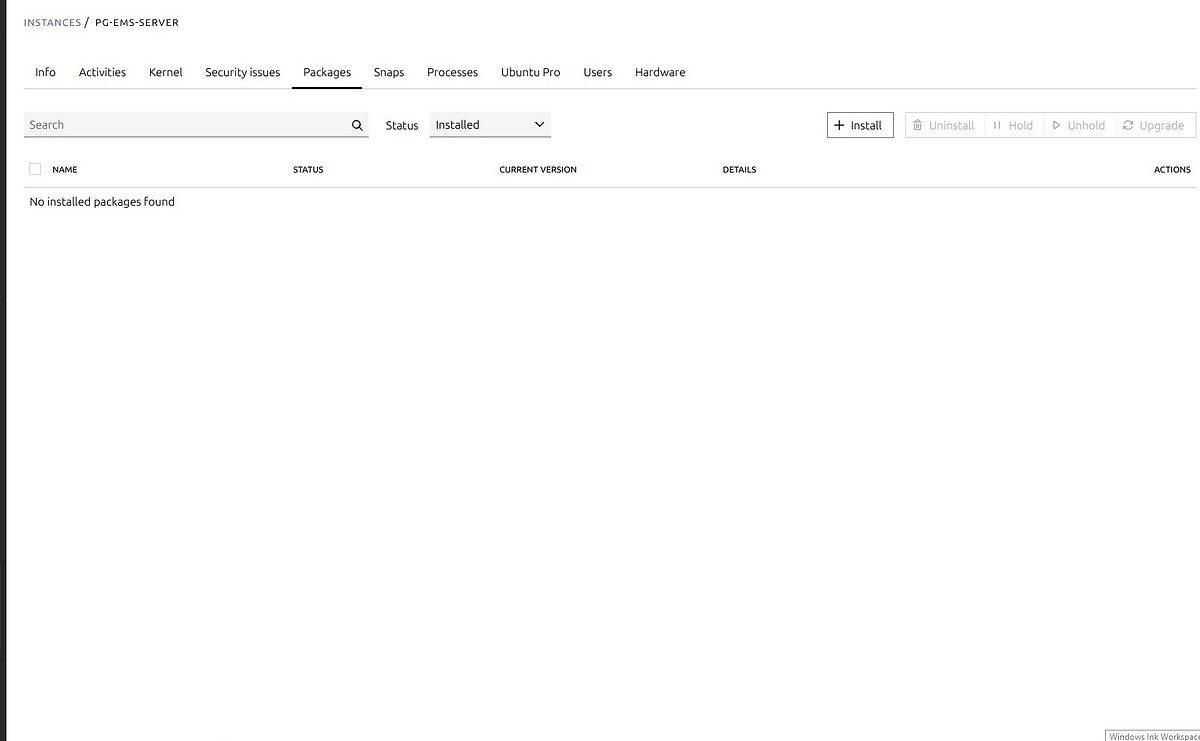Screen dimensions: 1200x741
Task: Open the Processes tab
Action: (x=452, y=72)
